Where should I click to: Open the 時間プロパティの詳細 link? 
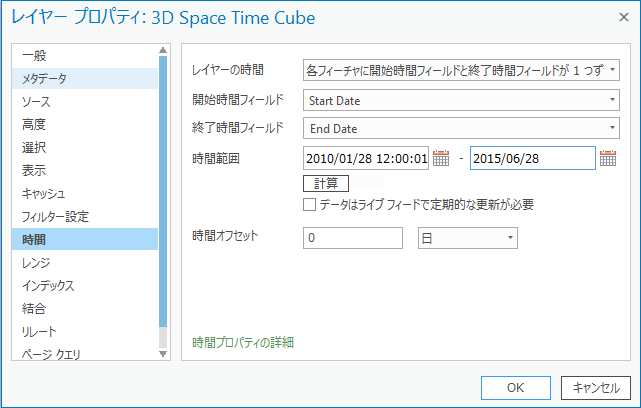[243, 343]
